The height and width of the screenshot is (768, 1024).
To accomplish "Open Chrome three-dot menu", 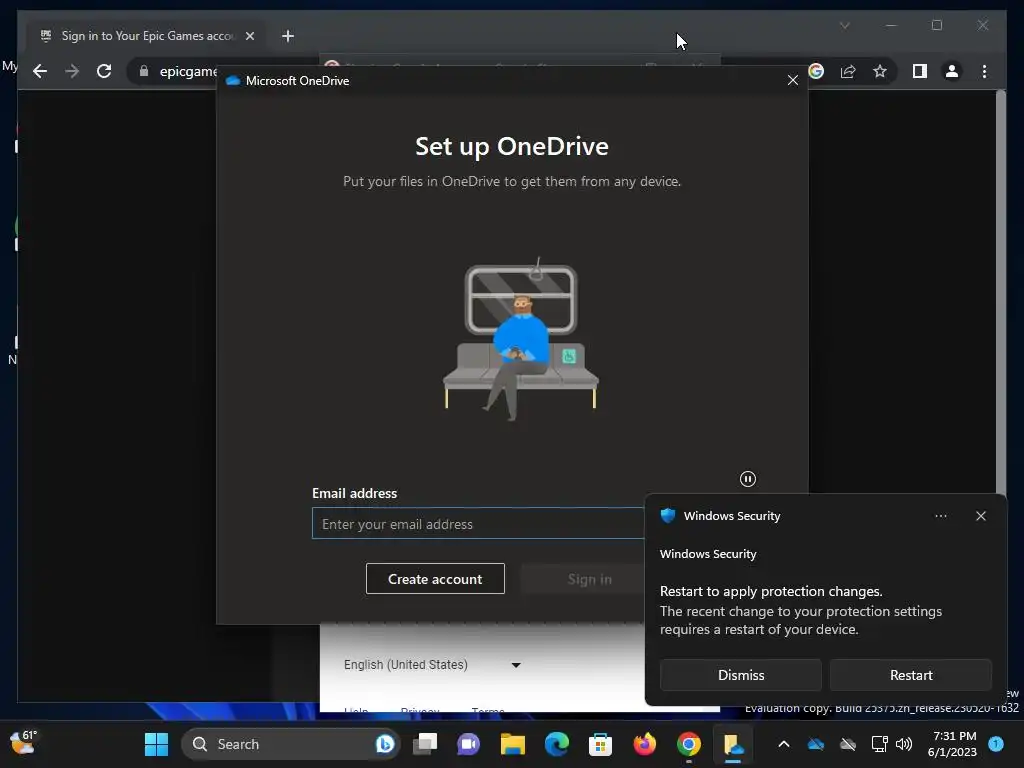I will [x=984, y=71].
